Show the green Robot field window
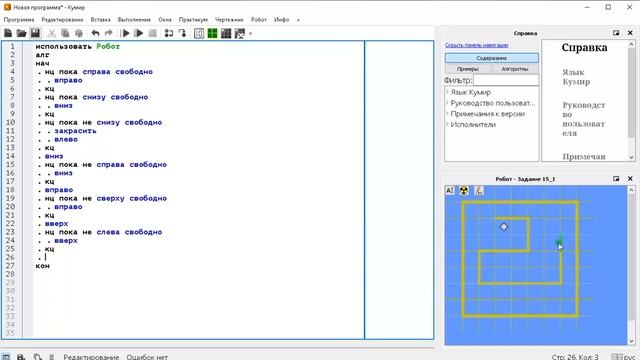Screen dimensions: 640x360 coord(212,33)
